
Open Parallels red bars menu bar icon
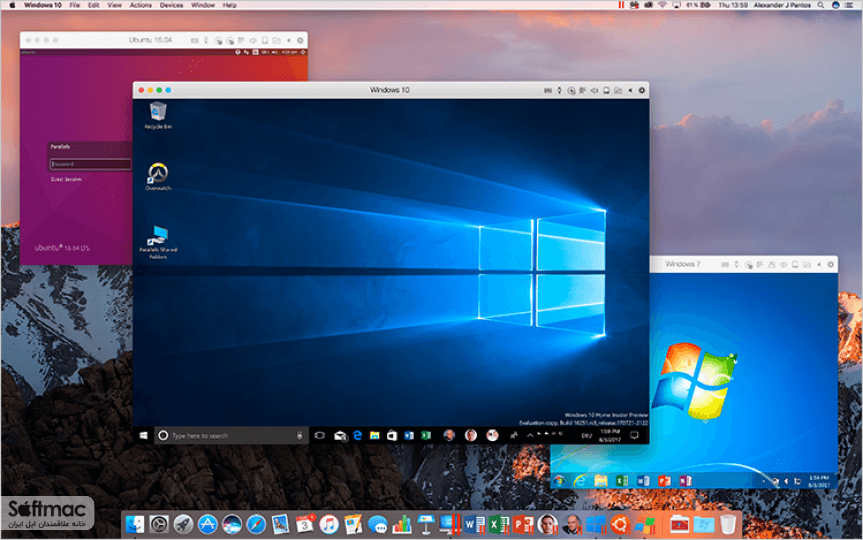(x=621, y=5)
